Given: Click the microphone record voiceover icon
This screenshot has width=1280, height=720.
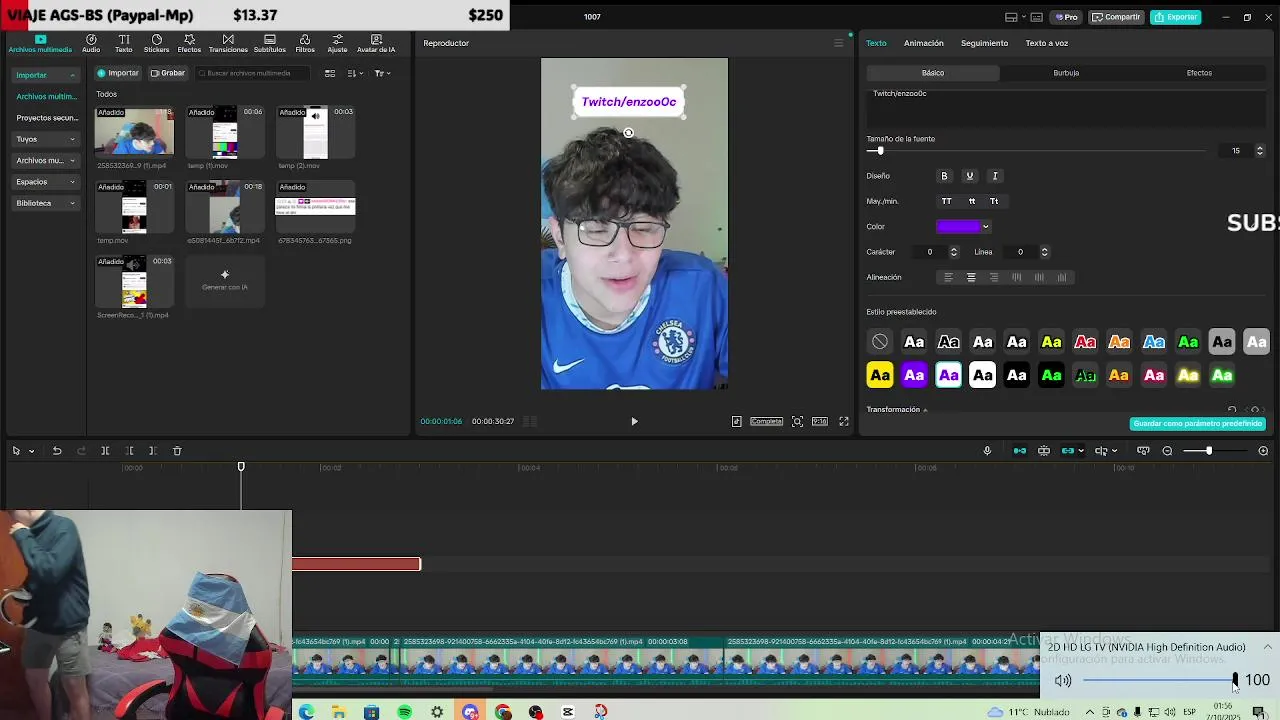Looking at the screenshot, I should click(987, 451).
